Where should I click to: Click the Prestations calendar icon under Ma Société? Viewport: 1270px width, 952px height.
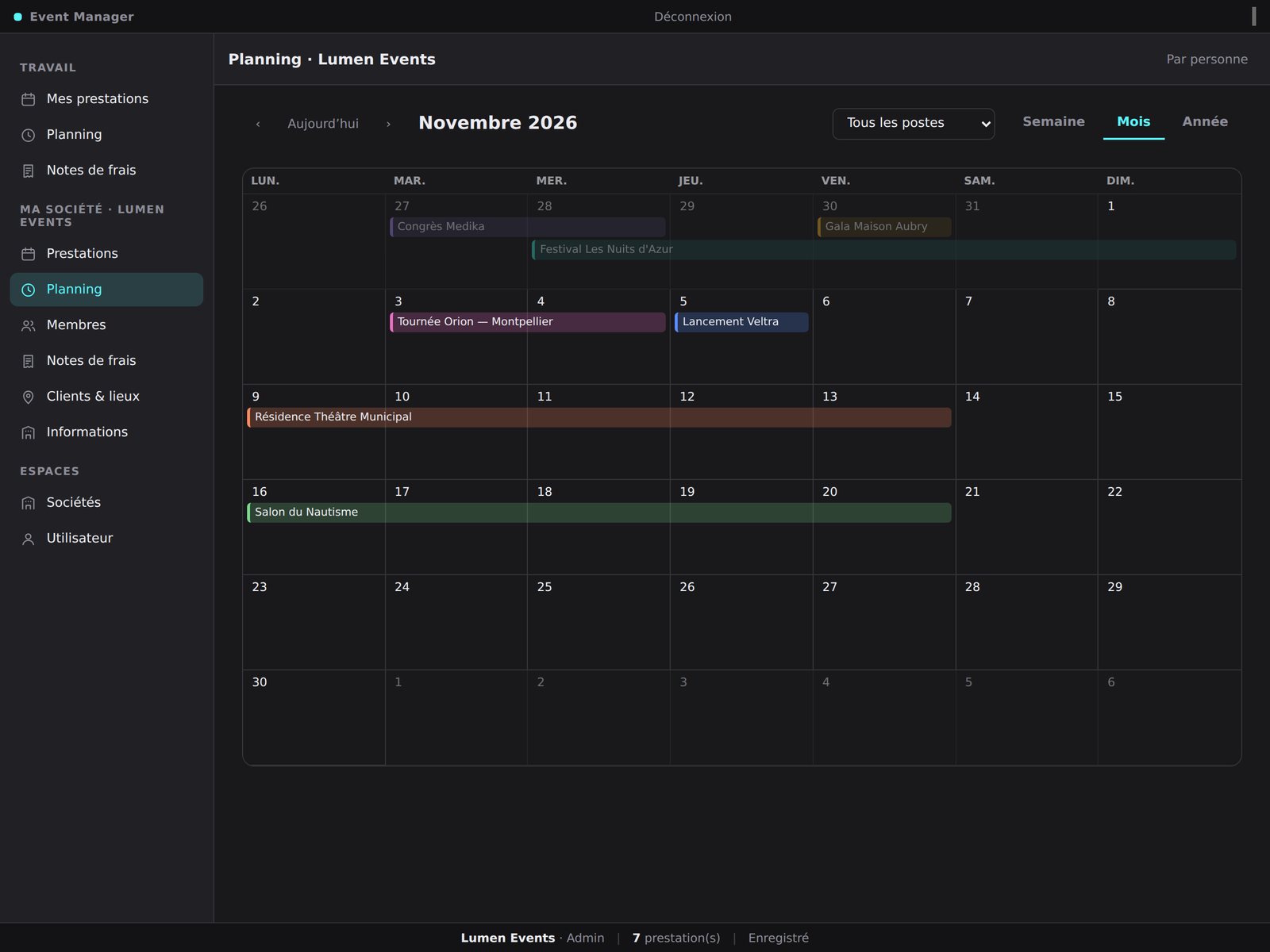tap(29, 254)
